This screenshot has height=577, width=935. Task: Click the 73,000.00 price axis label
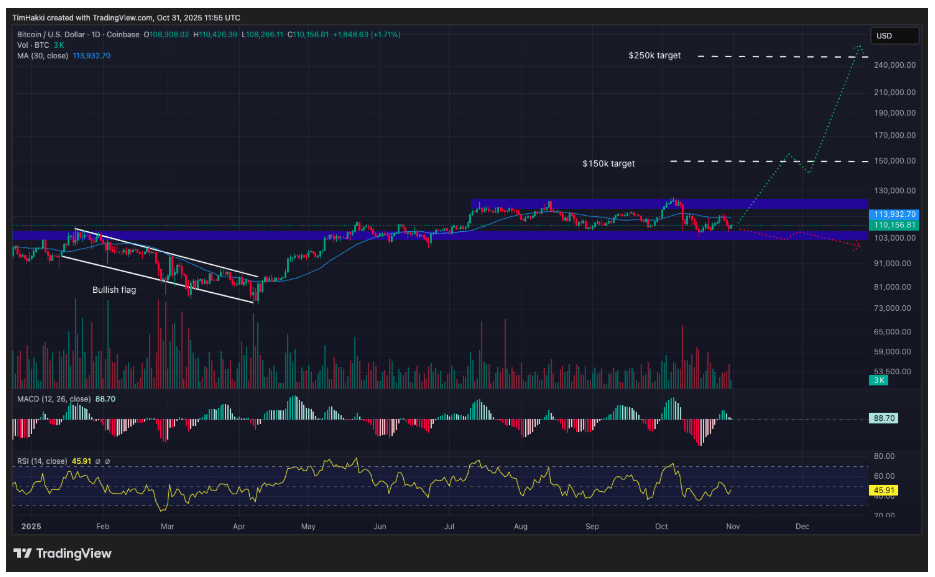pyautogui.click(x=894, y=308)
